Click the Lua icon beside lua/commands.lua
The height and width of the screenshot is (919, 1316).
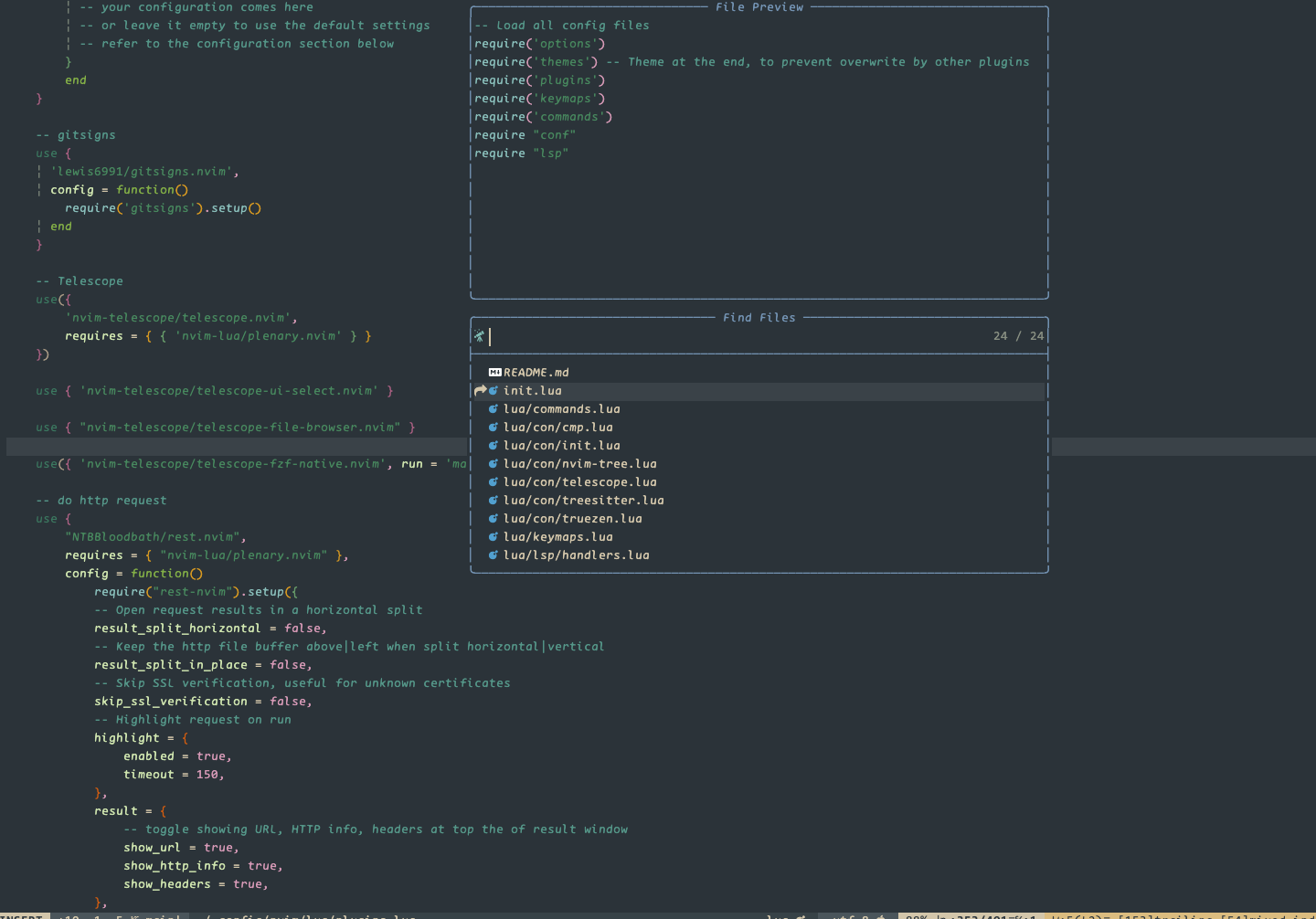point(493,409)
